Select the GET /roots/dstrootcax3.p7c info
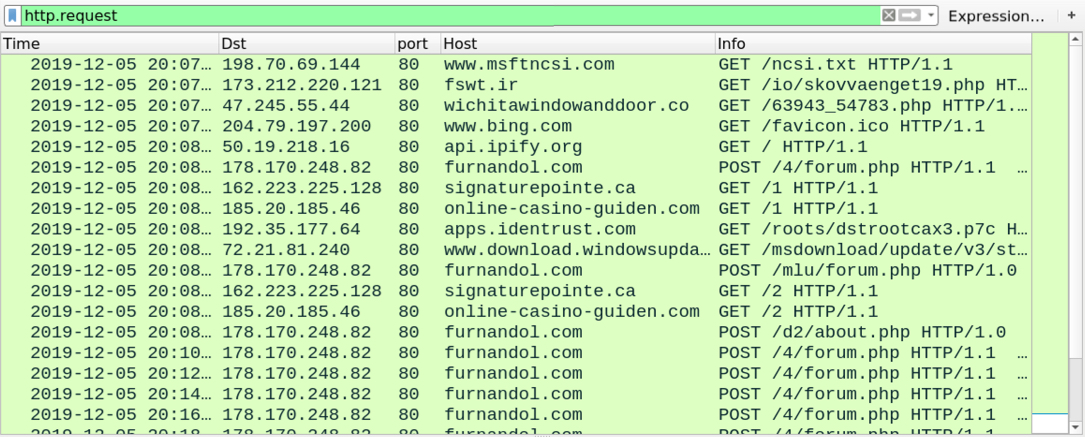This screenshot has height=437, width=1085. (x=873, y=229)
